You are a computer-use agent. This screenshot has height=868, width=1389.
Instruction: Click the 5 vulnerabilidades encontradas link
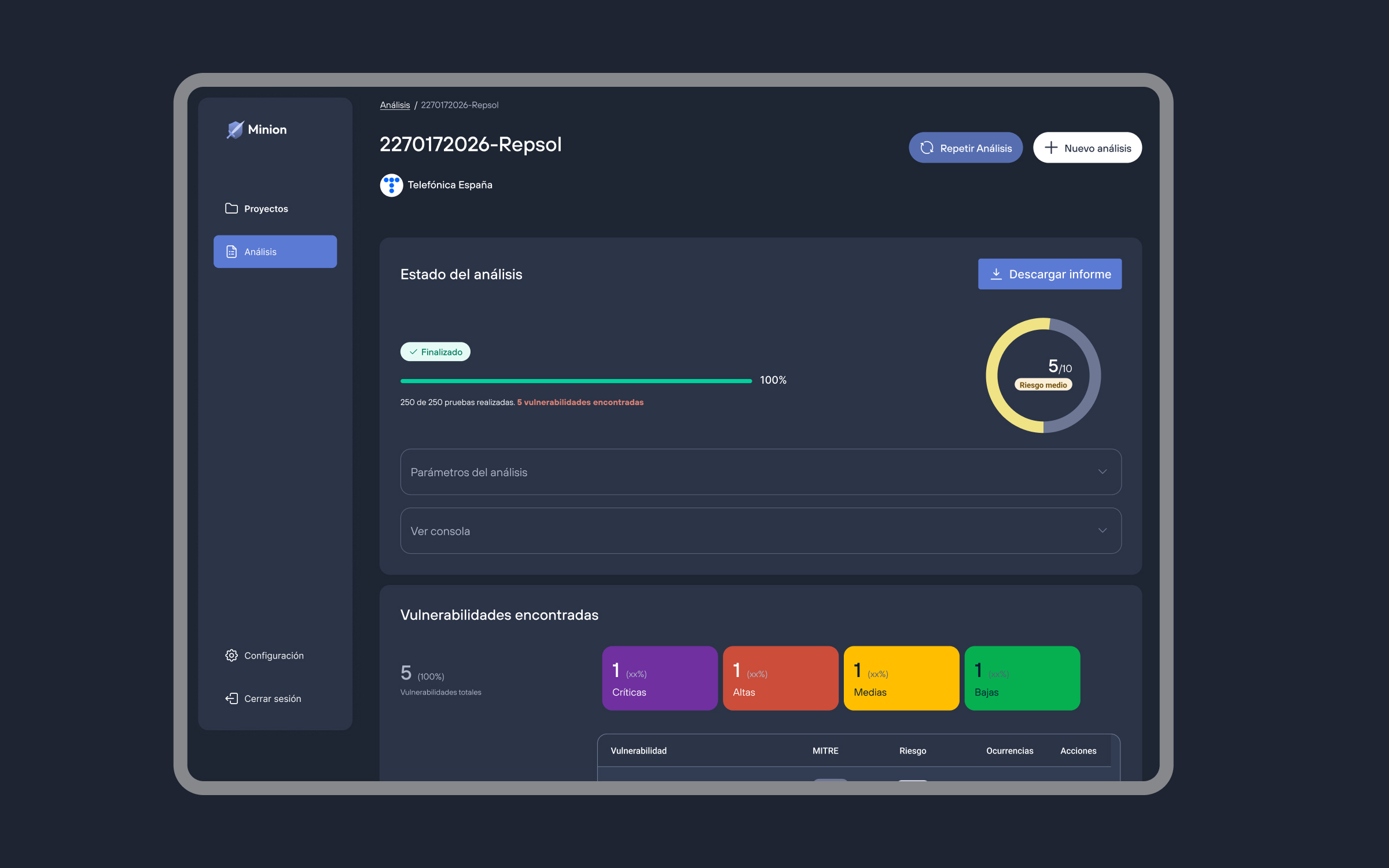[x=580, y=402]
